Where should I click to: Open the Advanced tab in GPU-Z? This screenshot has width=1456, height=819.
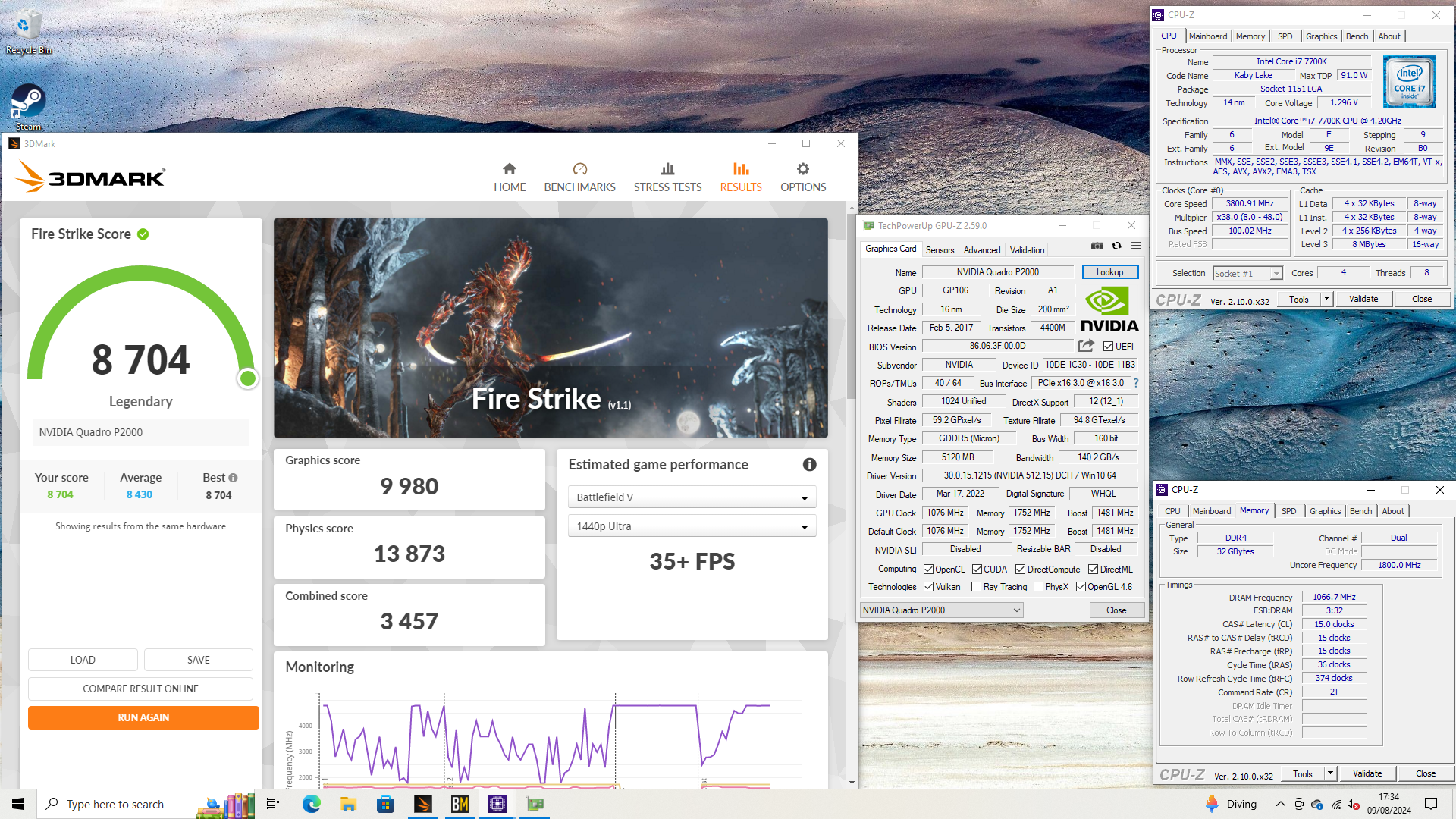click(x=982, y=249)
